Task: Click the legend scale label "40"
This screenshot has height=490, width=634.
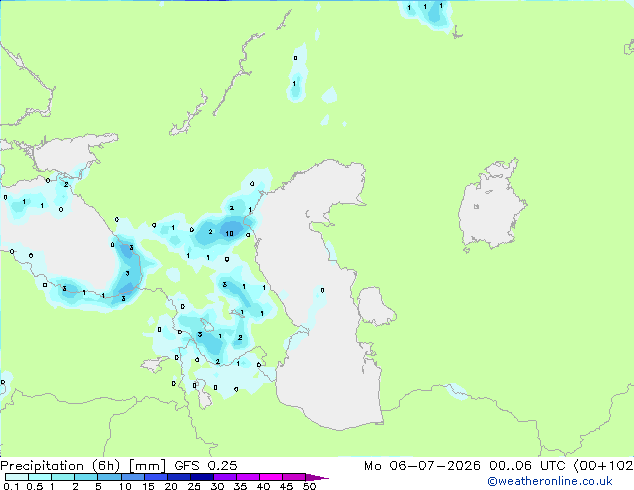Action: pos(263,486)
